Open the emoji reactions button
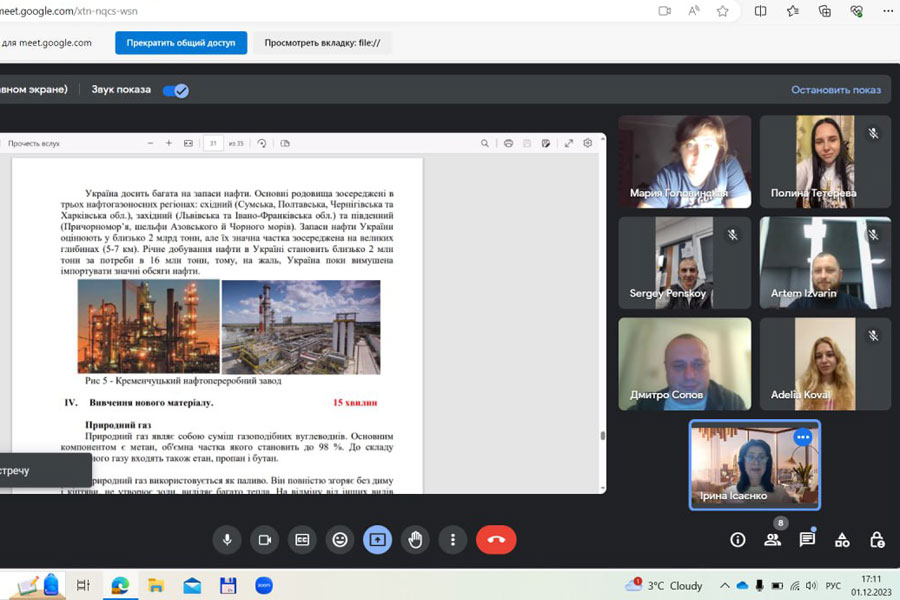Viewport: 900px width, 600px height. tap(340, 540)
